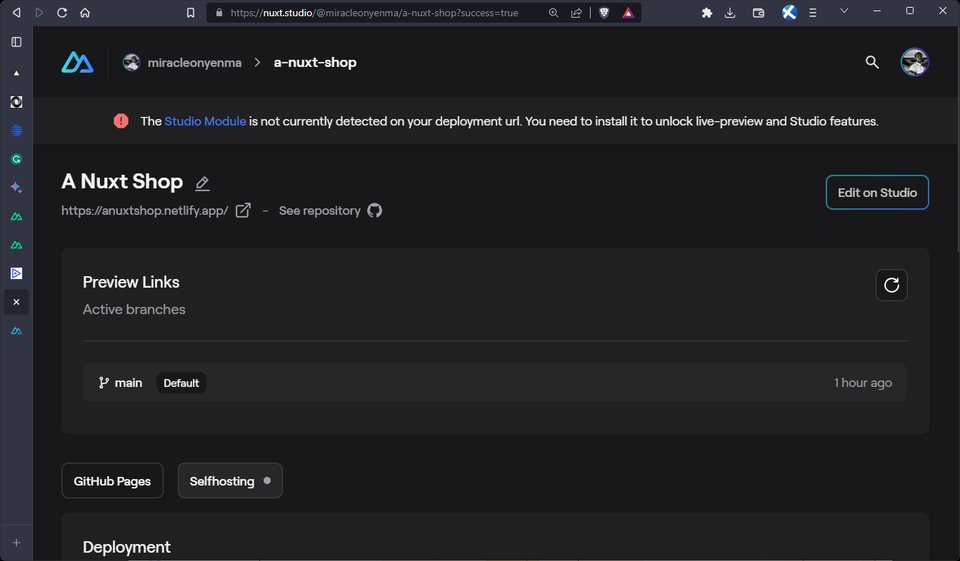The height and width of the screenshot is (561, 960).
Task: Click the page vertical scrollbar
Action: pos(956,141)
